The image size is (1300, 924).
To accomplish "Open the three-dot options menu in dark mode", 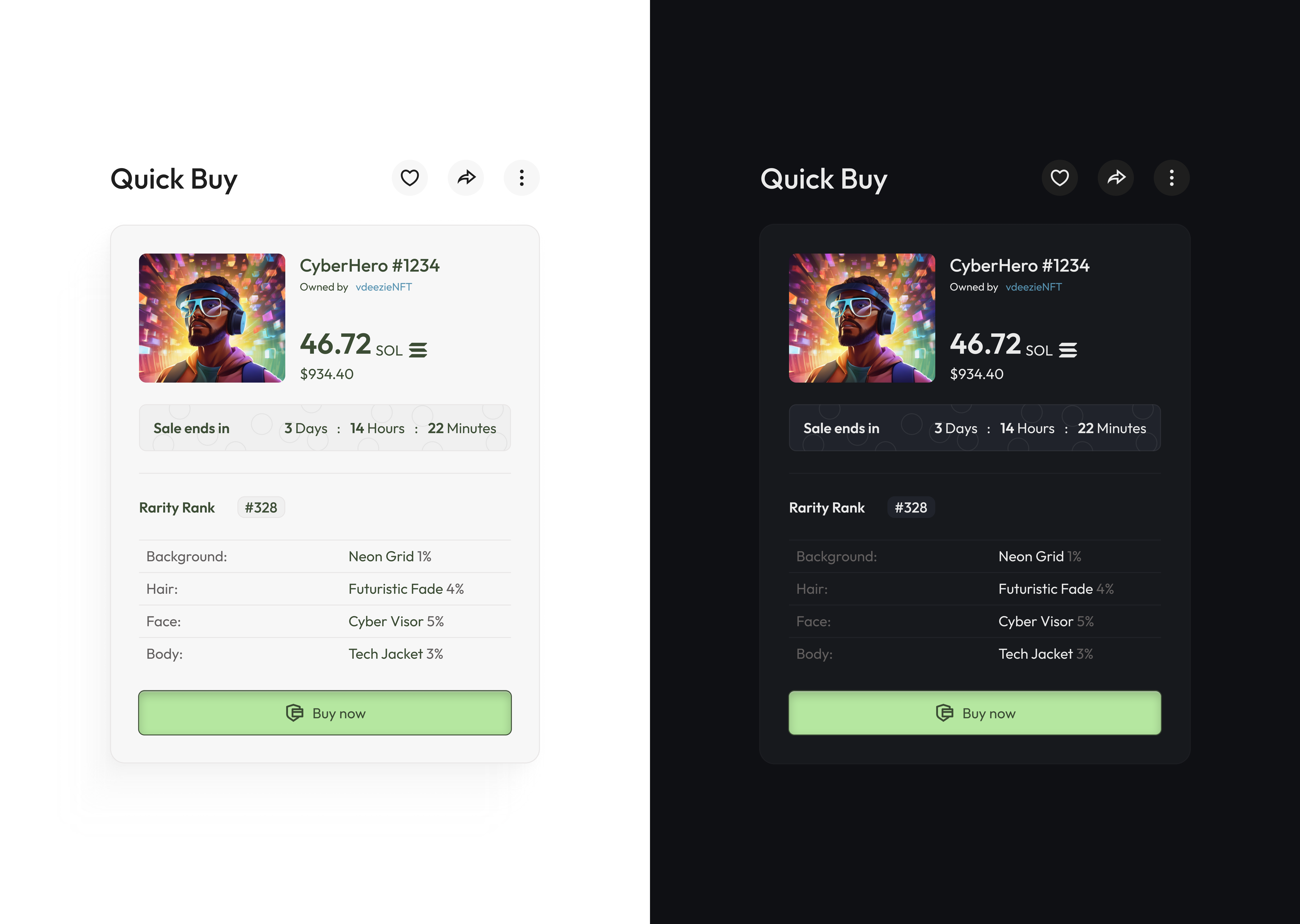I will tap(1171, 178).
